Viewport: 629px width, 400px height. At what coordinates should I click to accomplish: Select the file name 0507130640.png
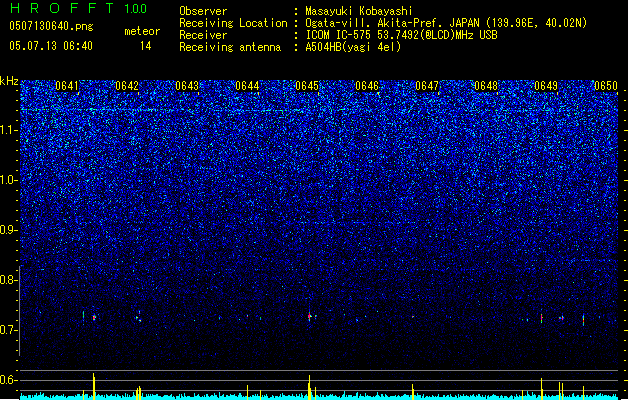click(x=51, y=26)
